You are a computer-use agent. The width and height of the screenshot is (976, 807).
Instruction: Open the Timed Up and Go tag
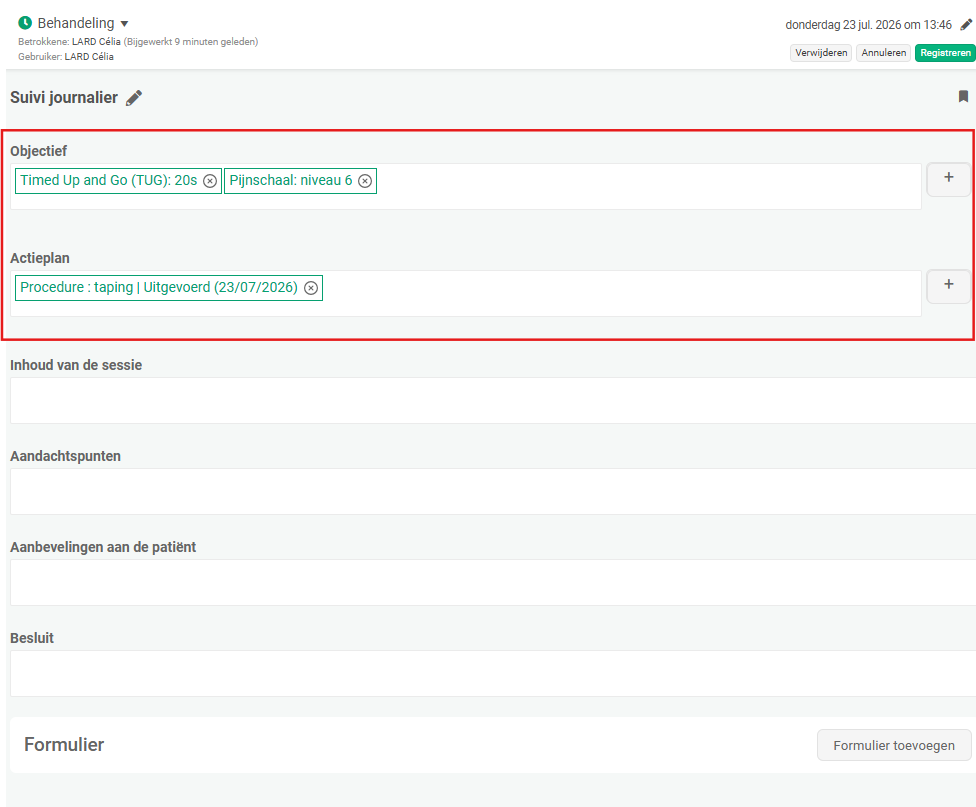pos(108,181)
